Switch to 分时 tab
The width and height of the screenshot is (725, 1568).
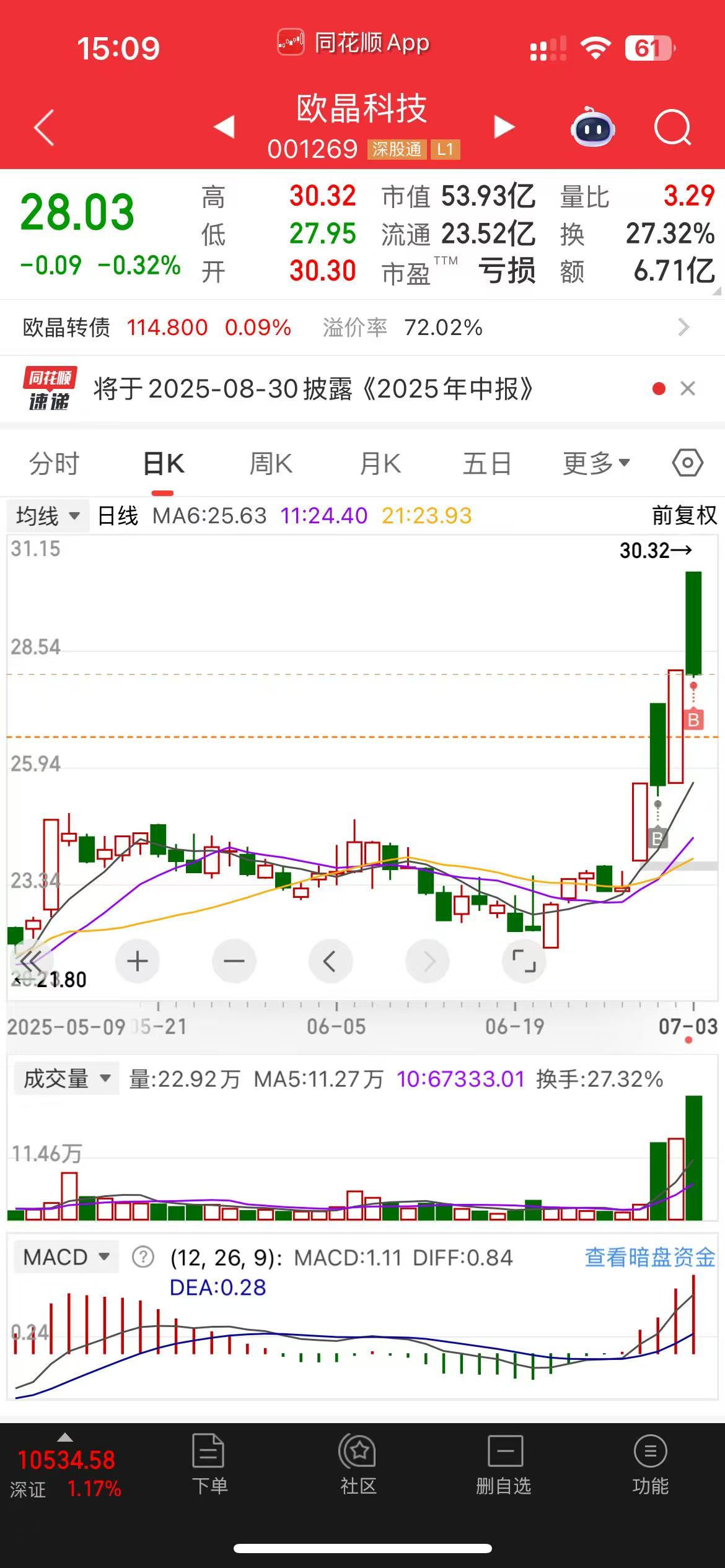(55, 463)
